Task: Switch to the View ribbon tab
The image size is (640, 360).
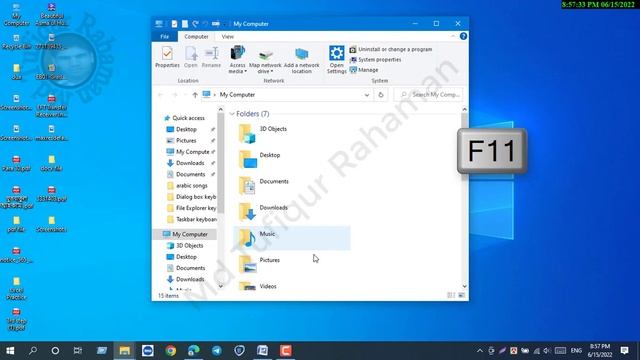Action: 228,36
